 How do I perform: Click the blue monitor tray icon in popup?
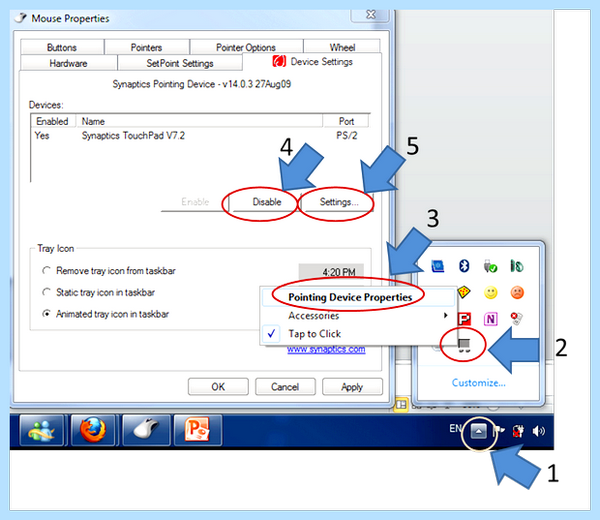(x=438, y=266)
